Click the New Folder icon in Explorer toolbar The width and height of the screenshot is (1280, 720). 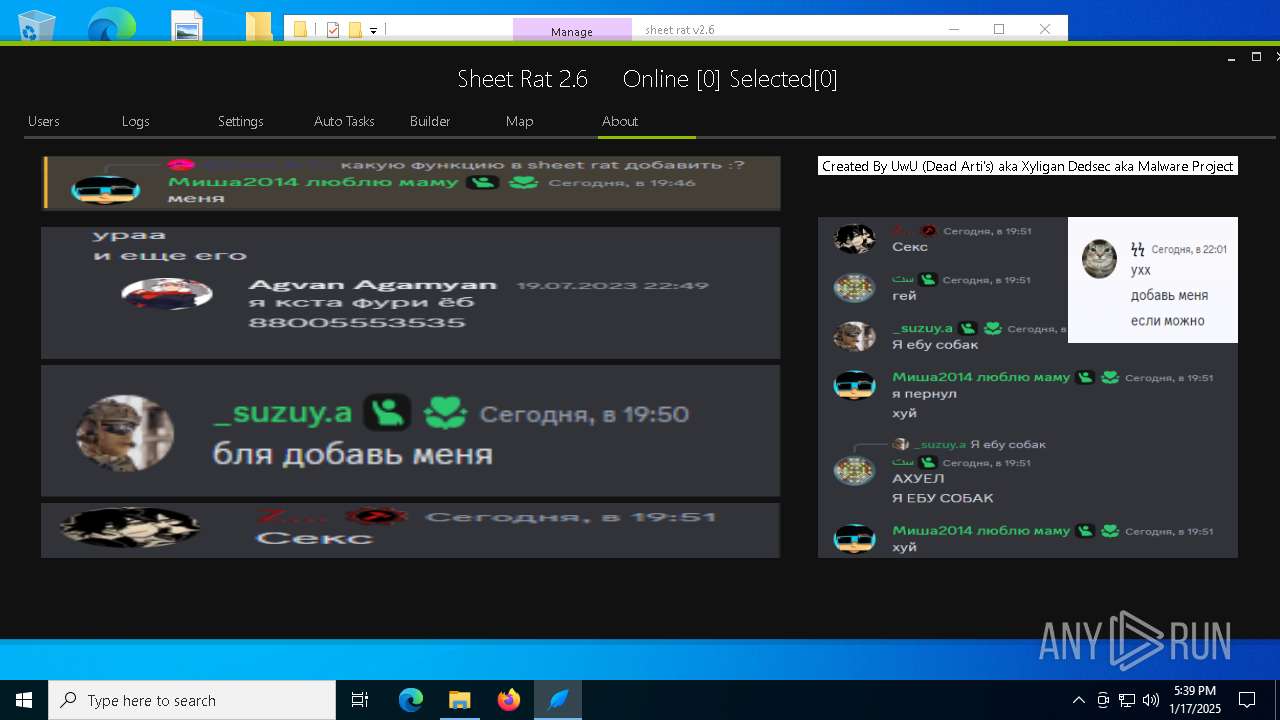[355, 30]
